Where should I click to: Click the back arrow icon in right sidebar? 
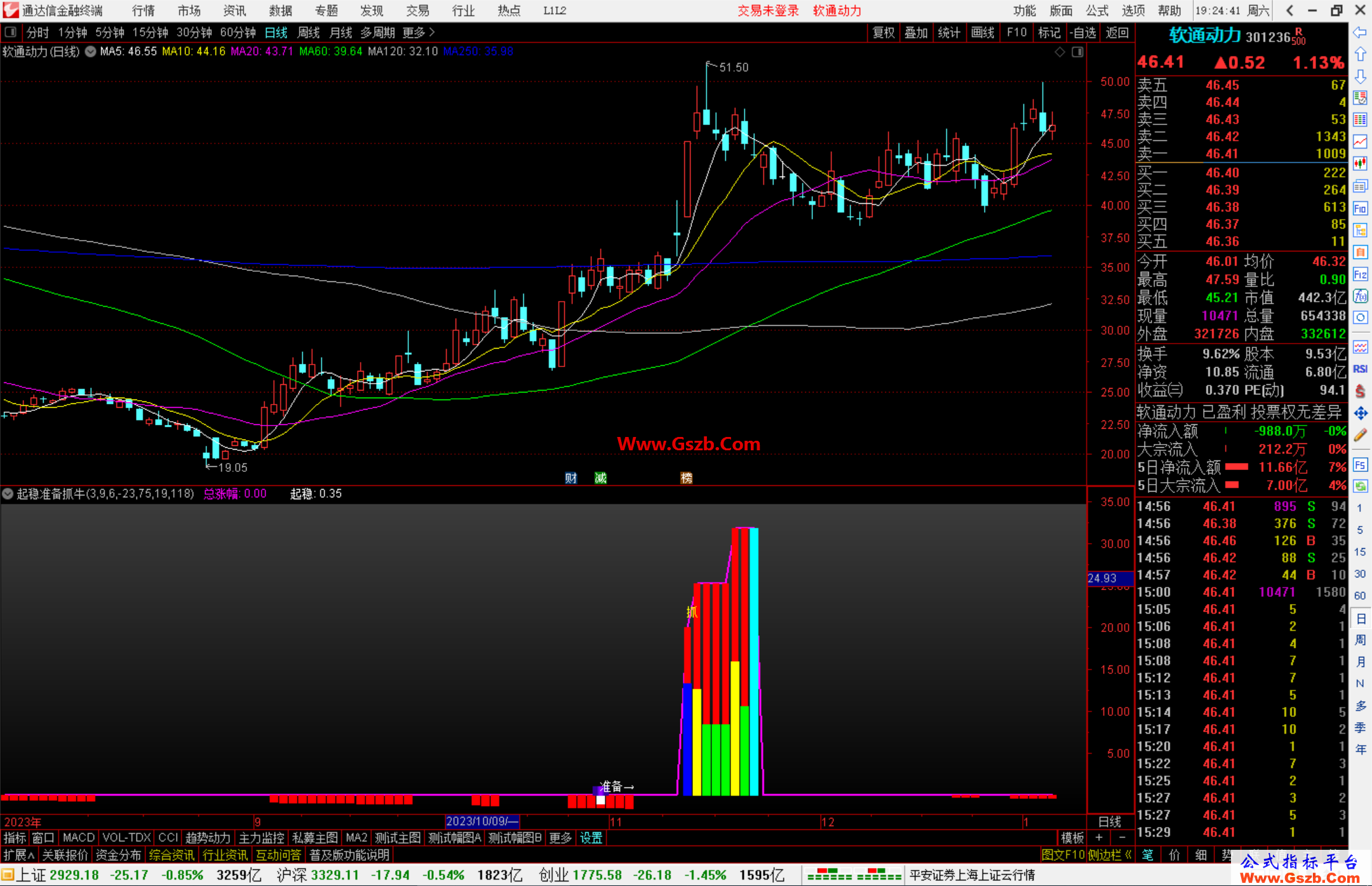[1360, 33]
